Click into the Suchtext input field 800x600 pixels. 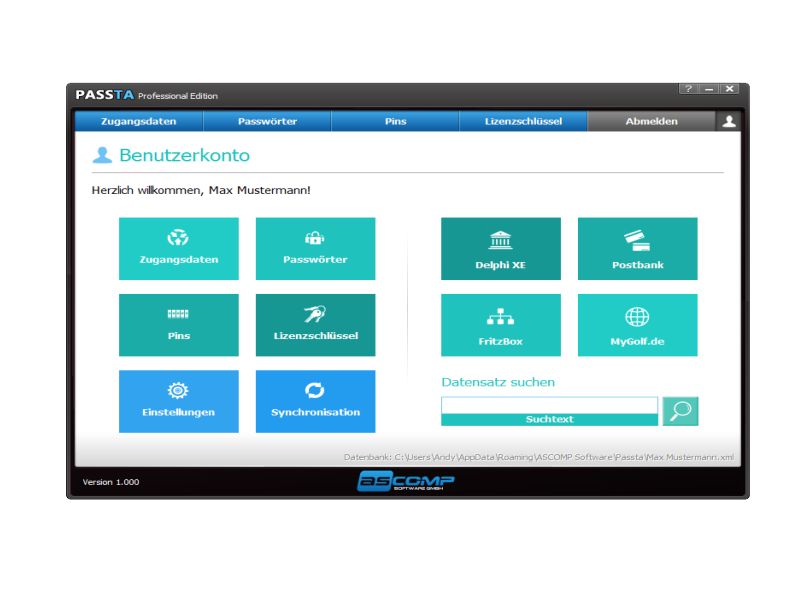(549, 406)
